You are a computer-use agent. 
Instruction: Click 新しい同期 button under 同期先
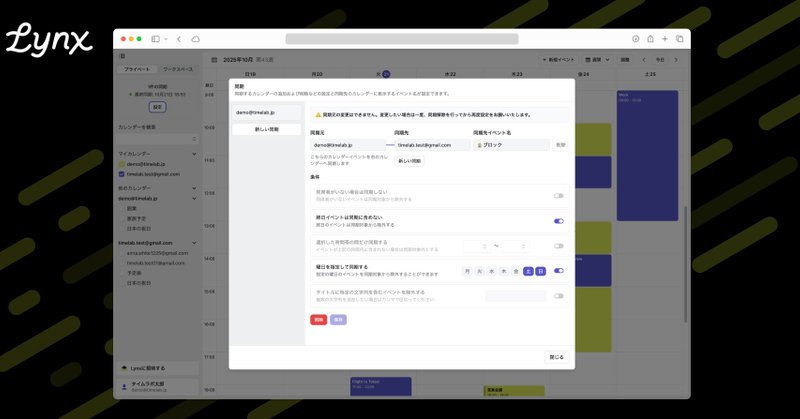(x=409, y=161)
